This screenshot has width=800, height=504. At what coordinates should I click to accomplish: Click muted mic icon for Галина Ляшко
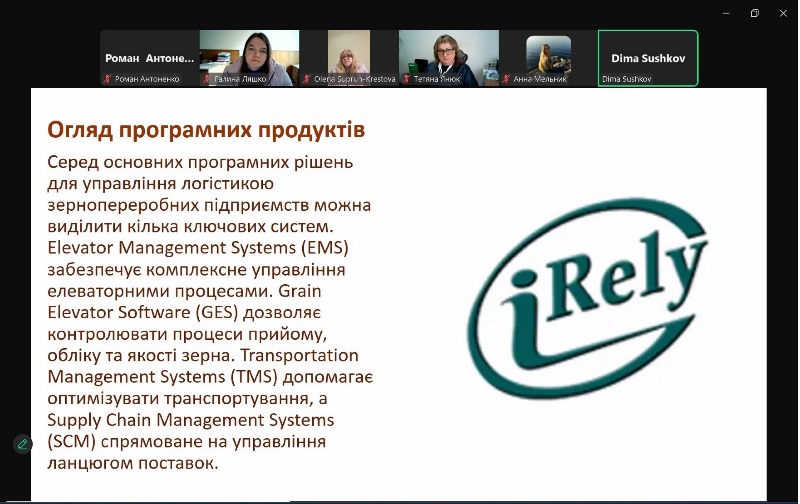[x=207, y=79]
